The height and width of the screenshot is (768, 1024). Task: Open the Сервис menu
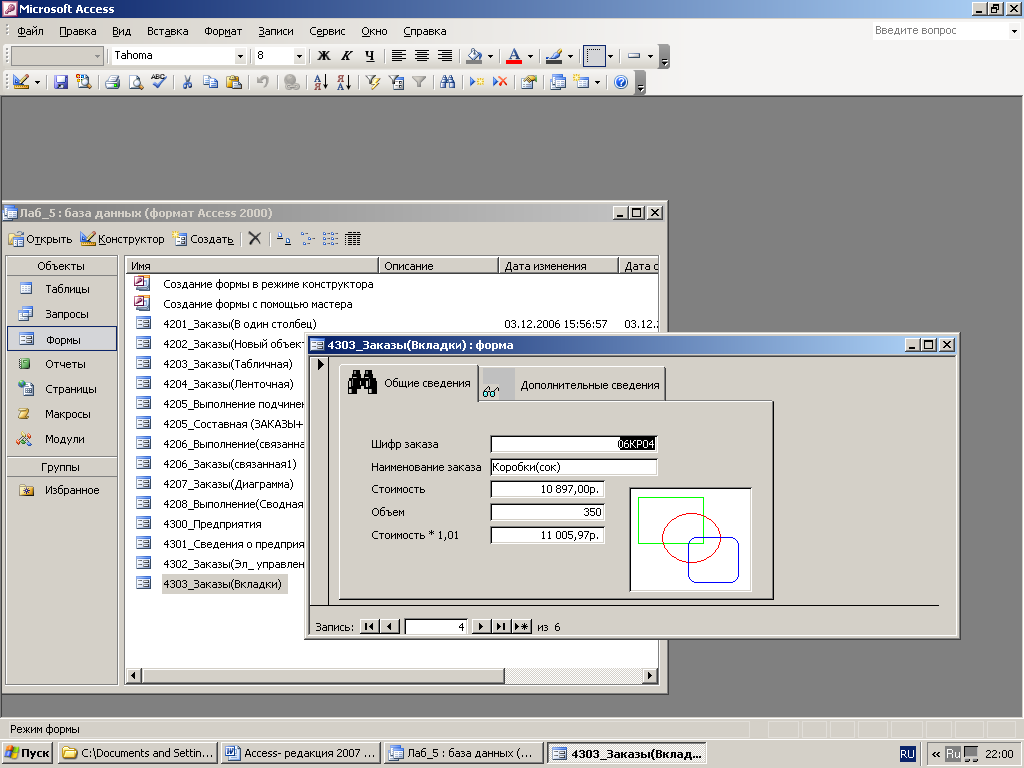327,31
